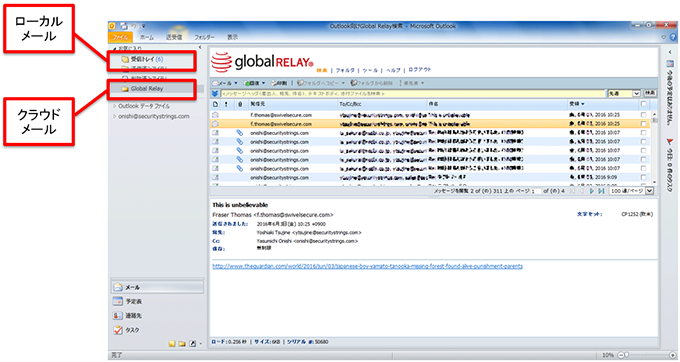Click the Folder List icon in navigation pane
680x362 pixels.
click(182, 344)
